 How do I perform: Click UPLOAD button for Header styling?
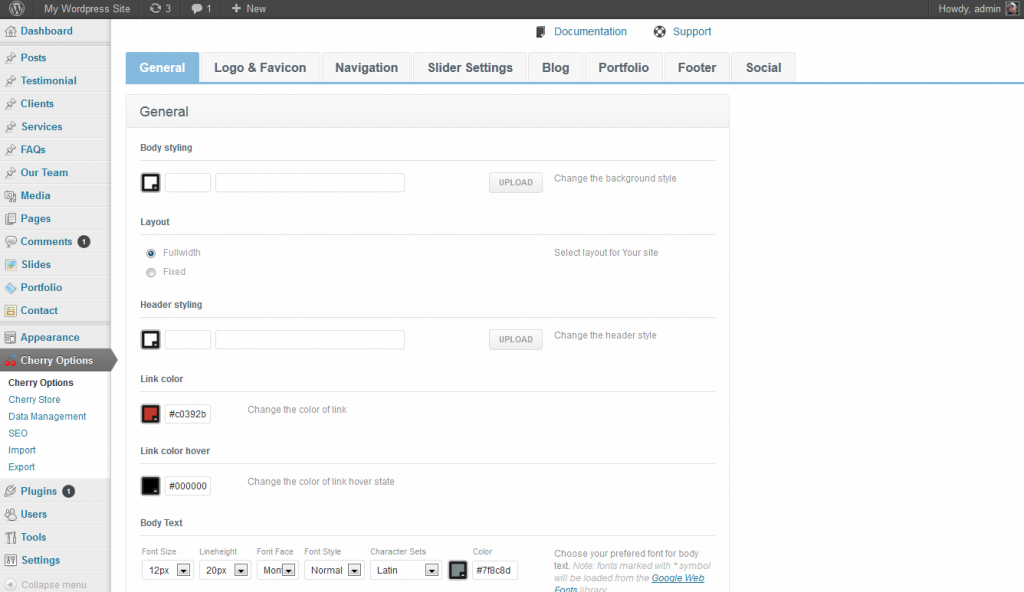click(516, 339)
